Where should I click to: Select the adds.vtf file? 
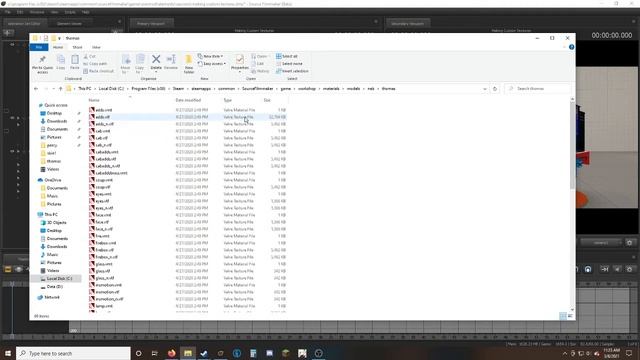[x=187, y=117]
